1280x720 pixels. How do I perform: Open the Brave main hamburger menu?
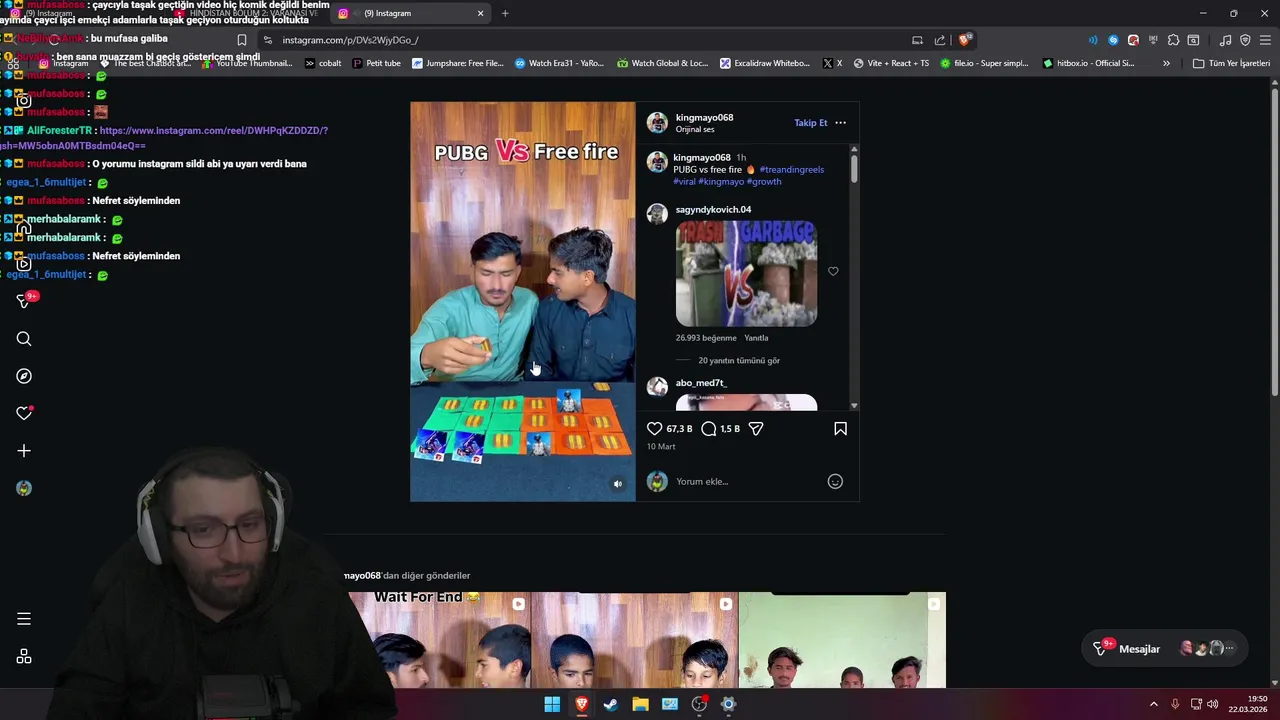[x=1265, y=40]
